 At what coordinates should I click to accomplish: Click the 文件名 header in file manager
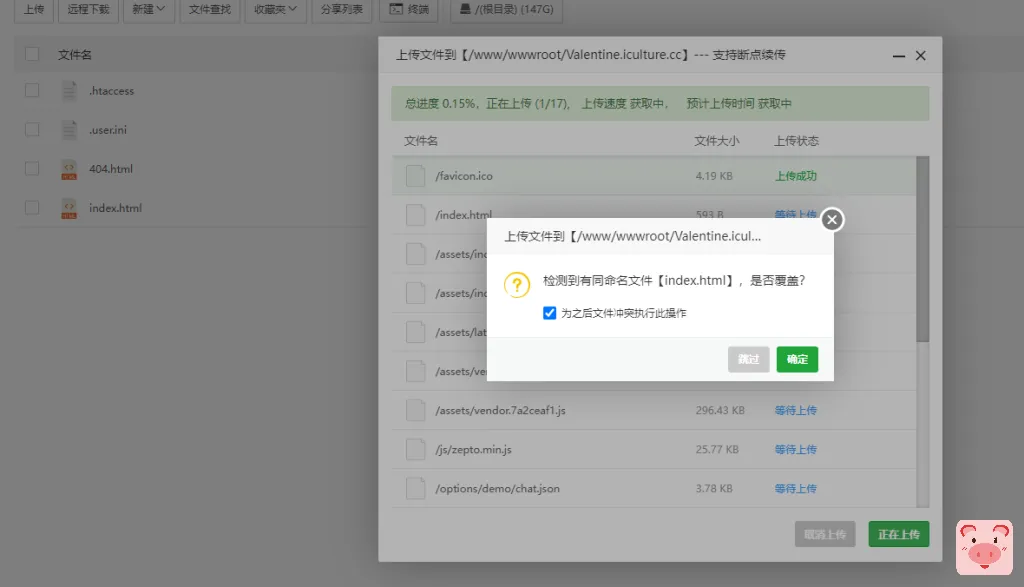(x=74, y=55)
